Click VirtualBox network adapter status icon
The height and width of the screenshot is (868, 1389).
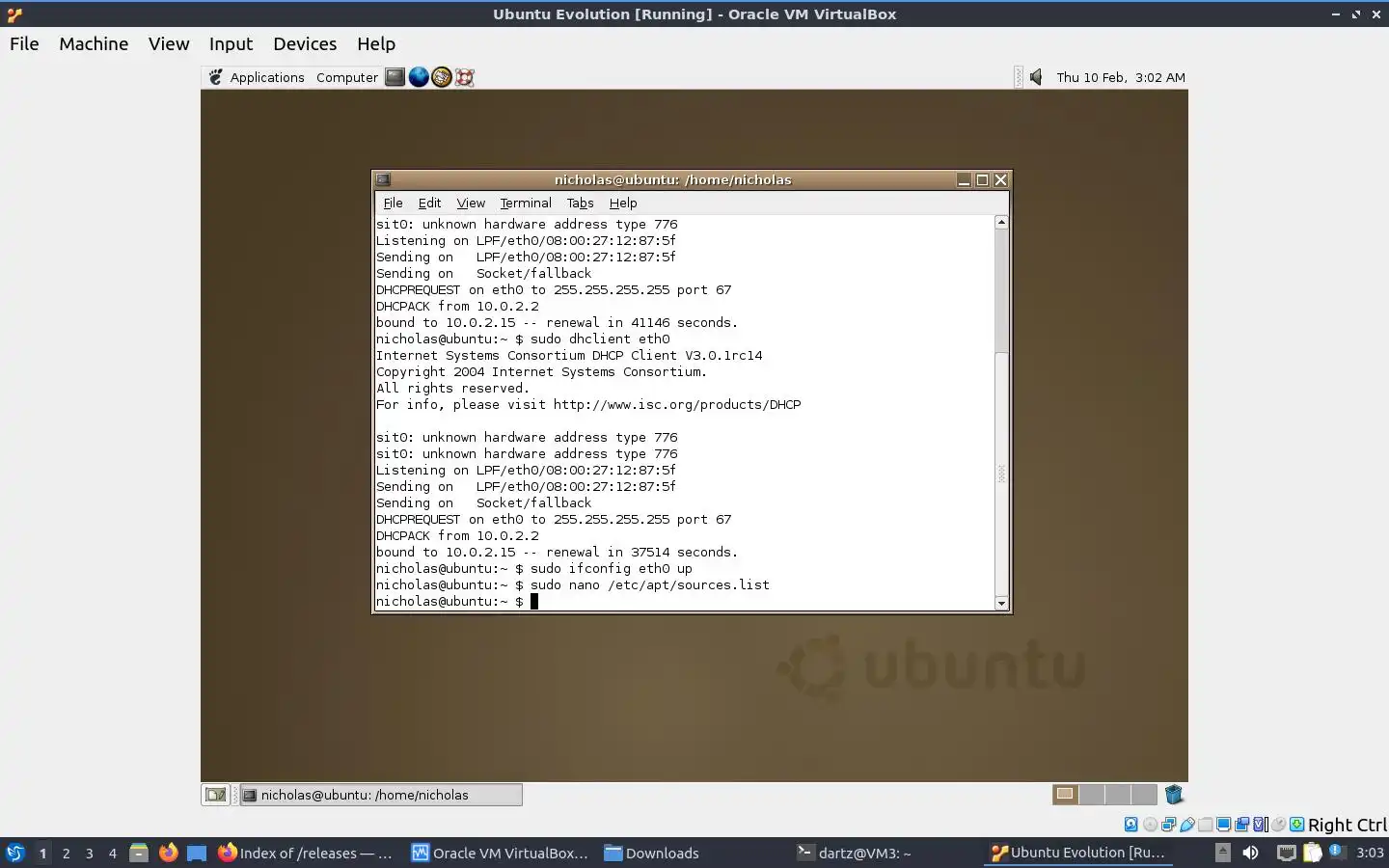tap(1168, 825)
